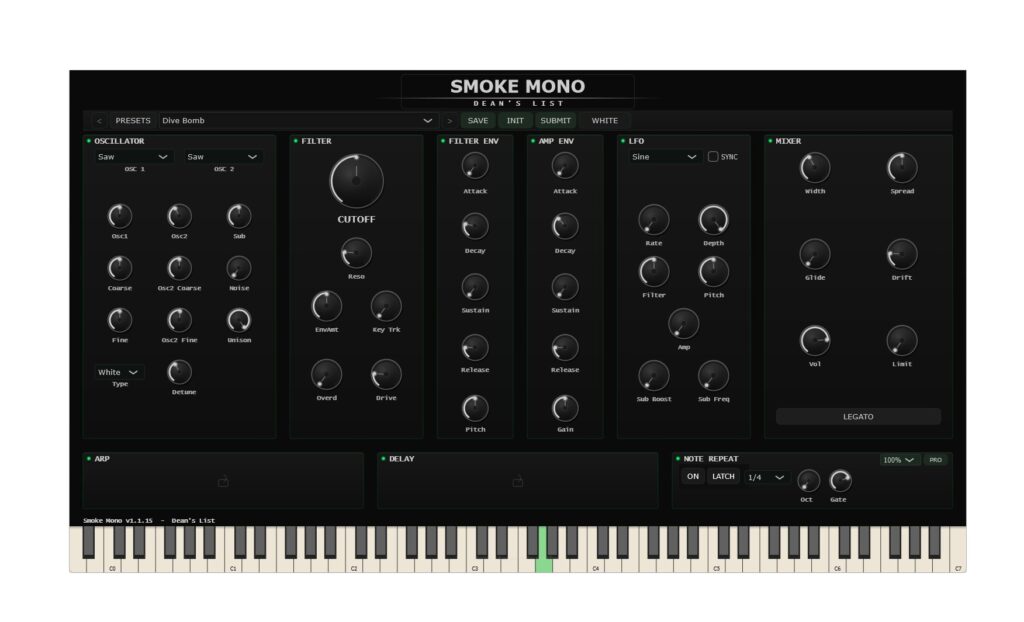1024x622 pixels.
Task: Toggle the Note Repeat LATCH button
Action: (x=723, y=477)
